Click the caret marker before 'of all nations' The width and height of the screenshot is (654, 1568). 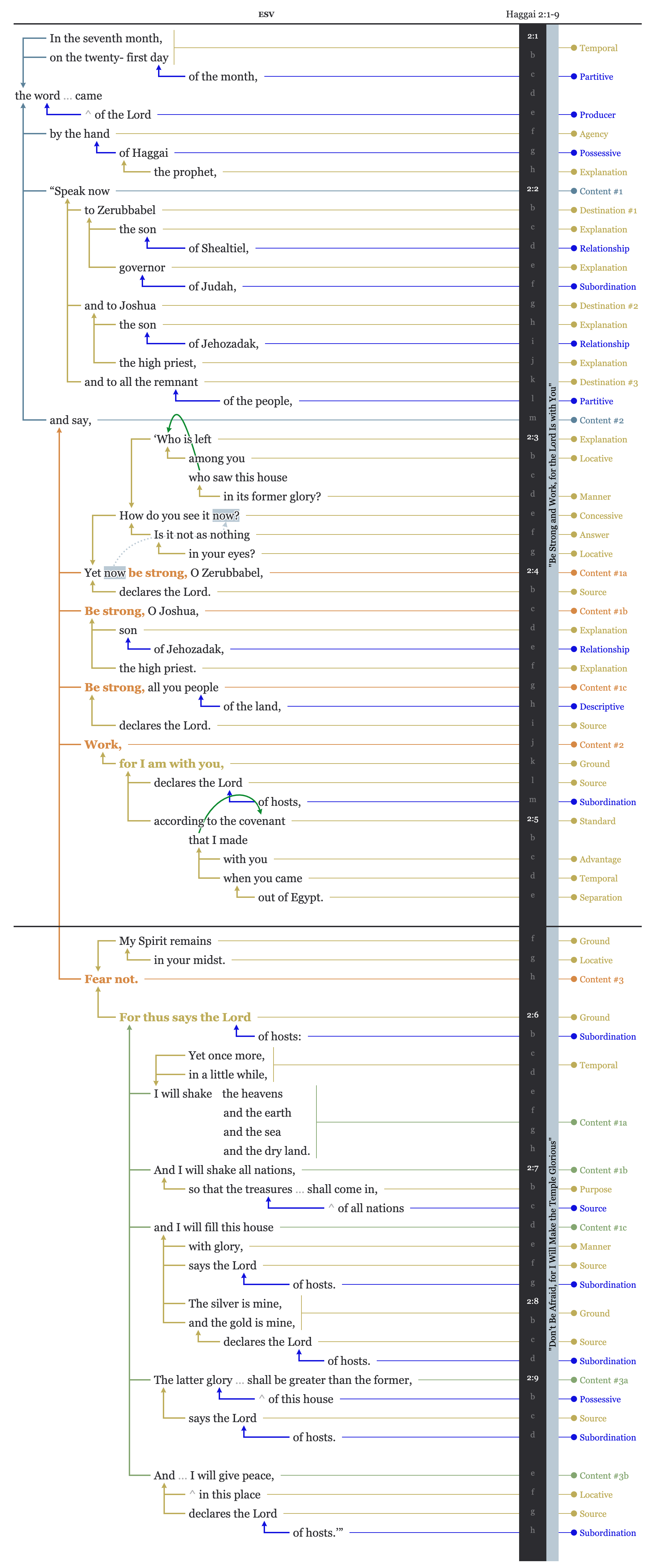[x=331, y=1208]
